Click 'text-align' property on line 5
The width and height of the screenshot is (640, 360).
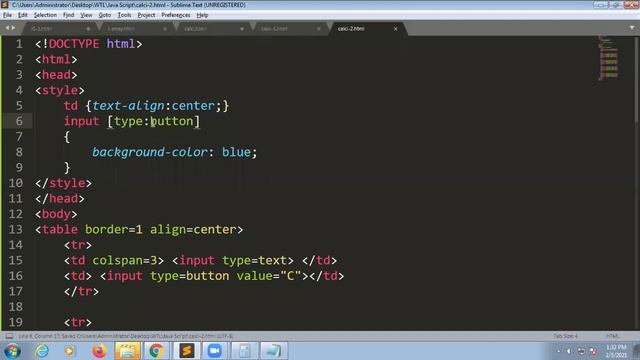point(128,106)
